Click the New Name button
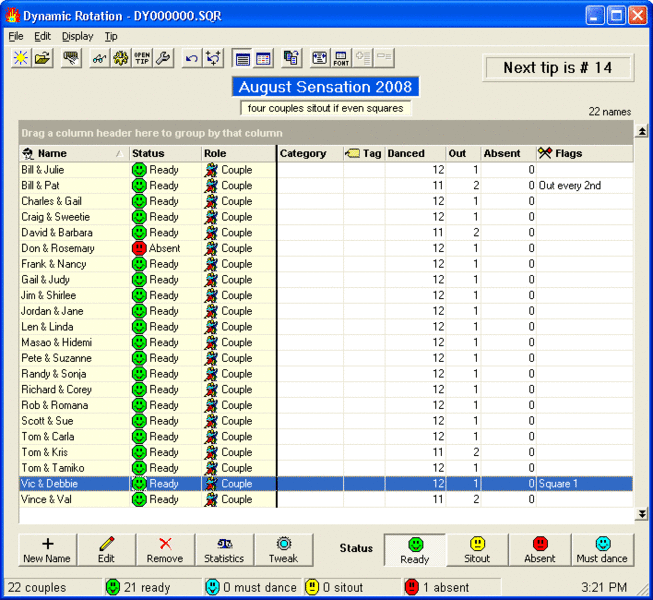Screen dimensions: 653x600 [x=47, y=550]
